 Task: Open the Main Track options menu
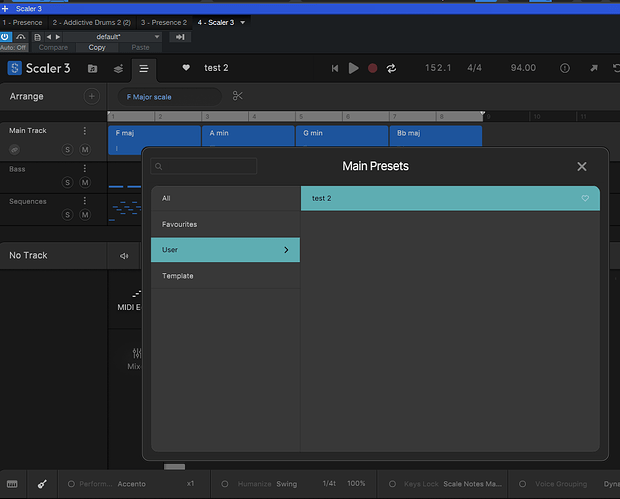(85, 131)
